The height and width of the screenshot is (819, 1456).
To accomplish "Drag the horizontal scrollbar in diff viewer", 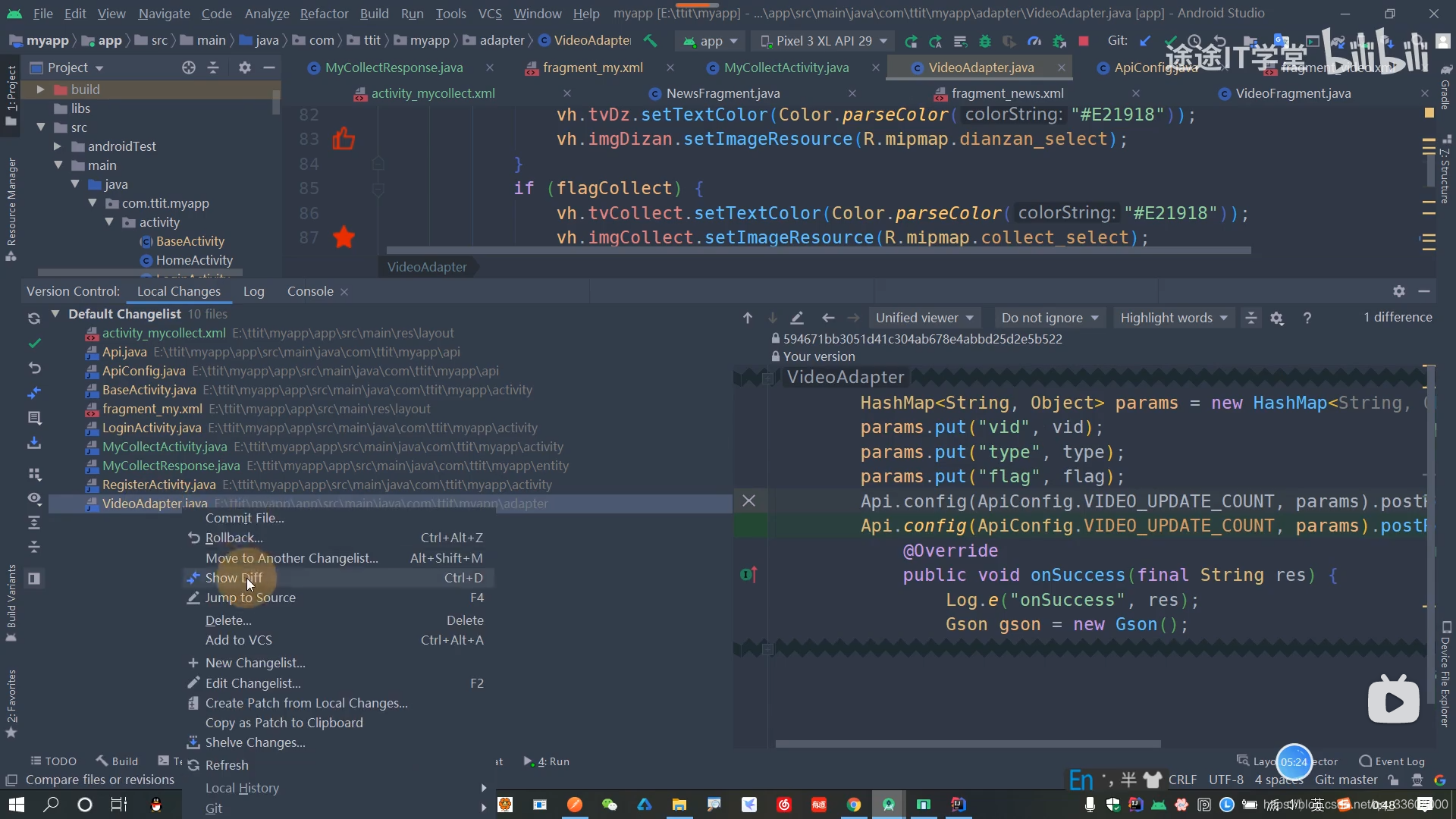I will 970,742.
